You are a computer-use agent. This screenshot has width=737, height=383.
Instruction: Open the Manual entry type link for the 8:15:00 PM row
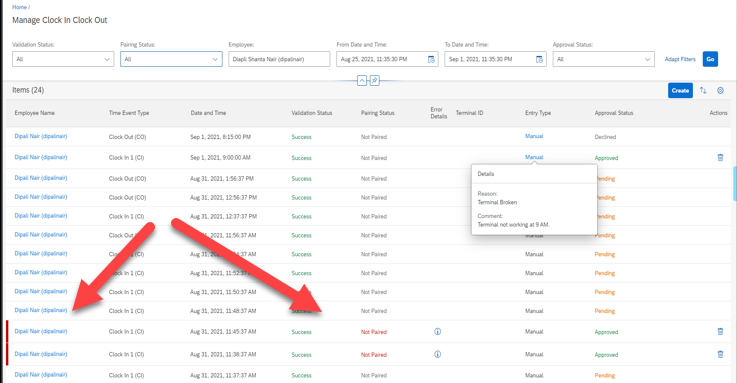pyautogui.click(x=534, y=136)
